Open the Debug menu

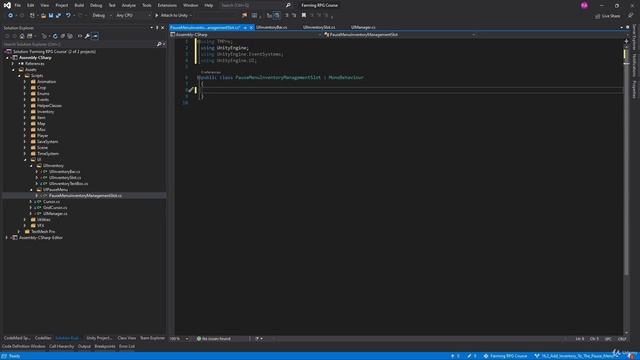[x=96, y=5]
